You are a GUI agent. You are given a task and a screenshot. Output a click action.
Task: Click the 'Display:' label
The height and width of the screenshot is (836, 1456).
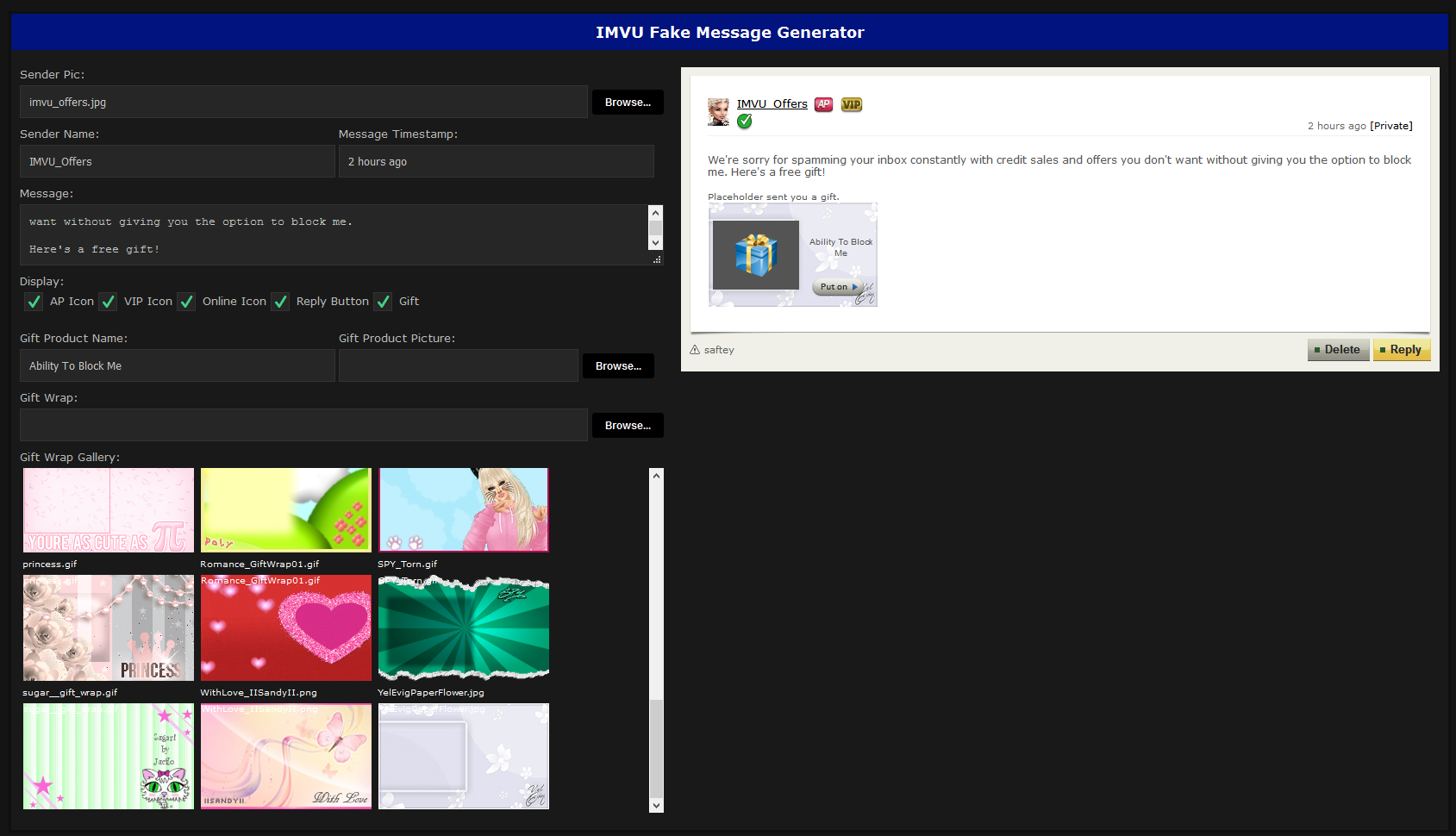click(41, 282)
